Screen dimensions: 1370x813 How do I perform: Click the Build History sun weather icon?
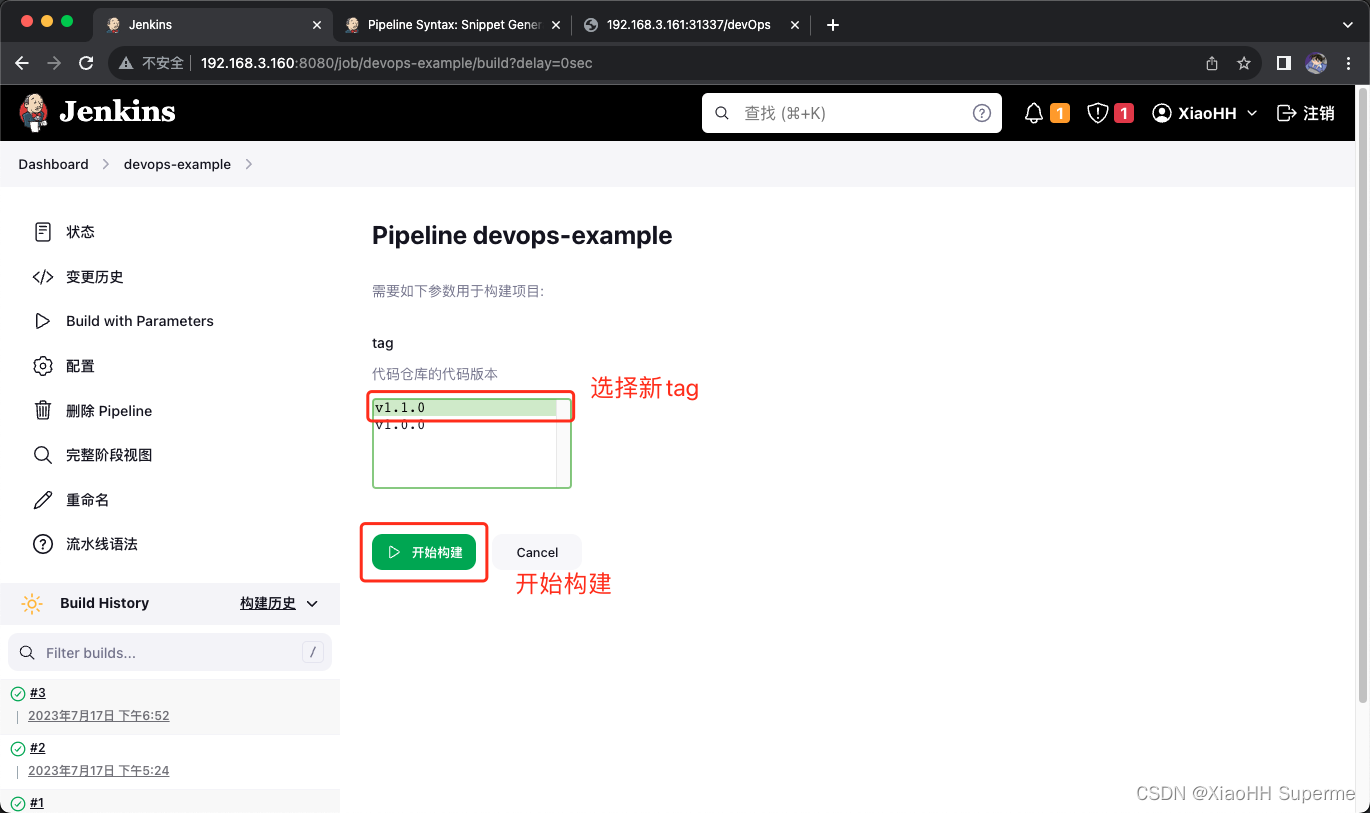pos(32,603)
